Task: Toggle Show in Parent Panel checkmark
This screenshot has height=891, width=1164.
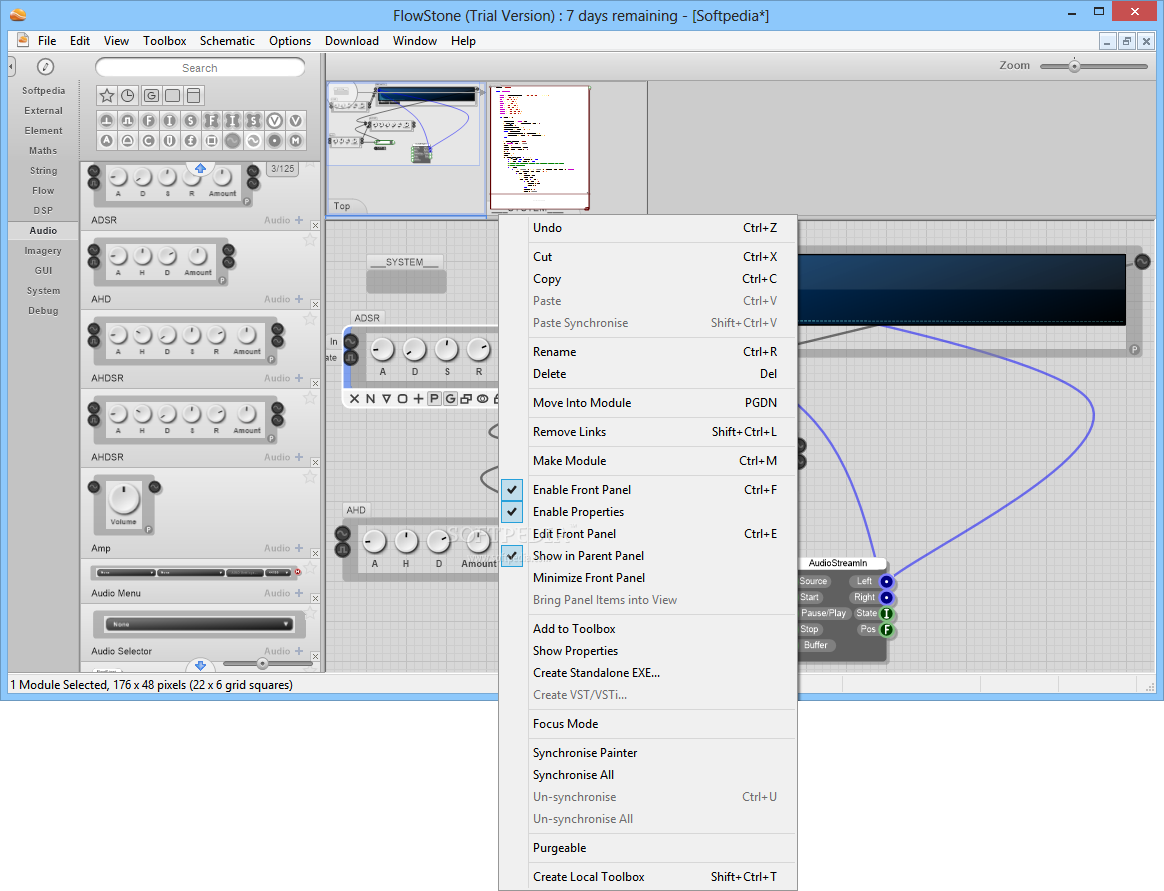Action: pos(512,555)
